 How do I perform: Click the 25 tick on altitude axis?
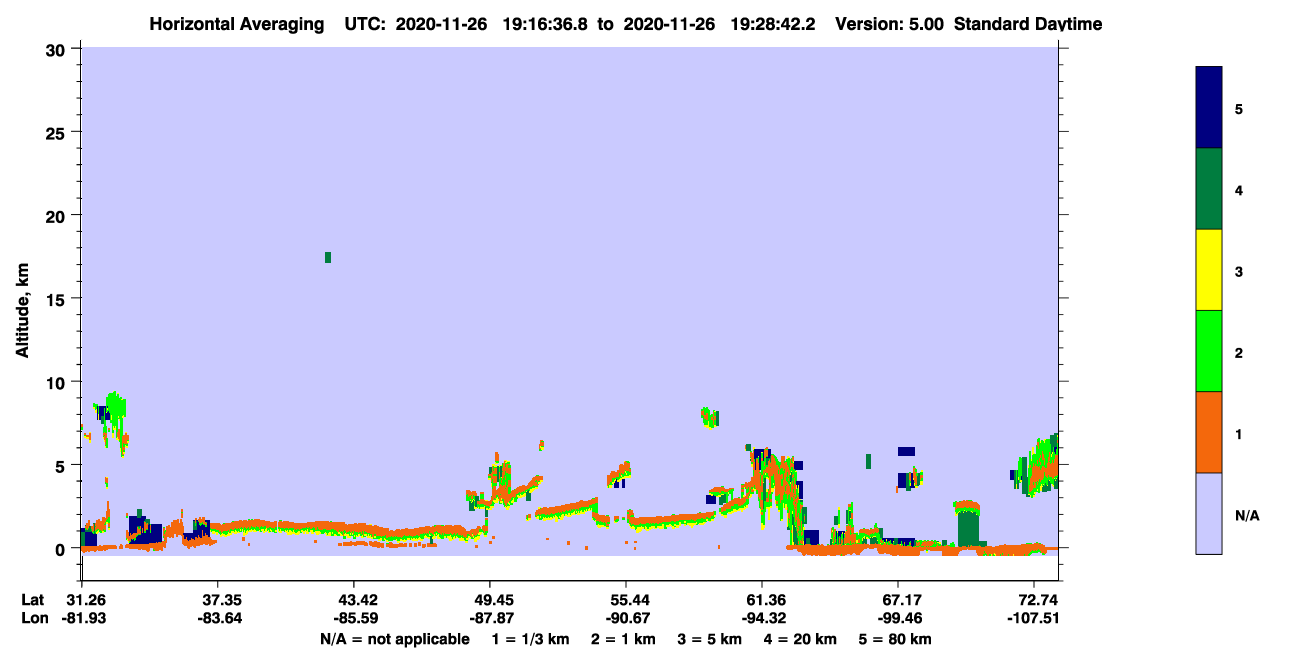[58, 133]
